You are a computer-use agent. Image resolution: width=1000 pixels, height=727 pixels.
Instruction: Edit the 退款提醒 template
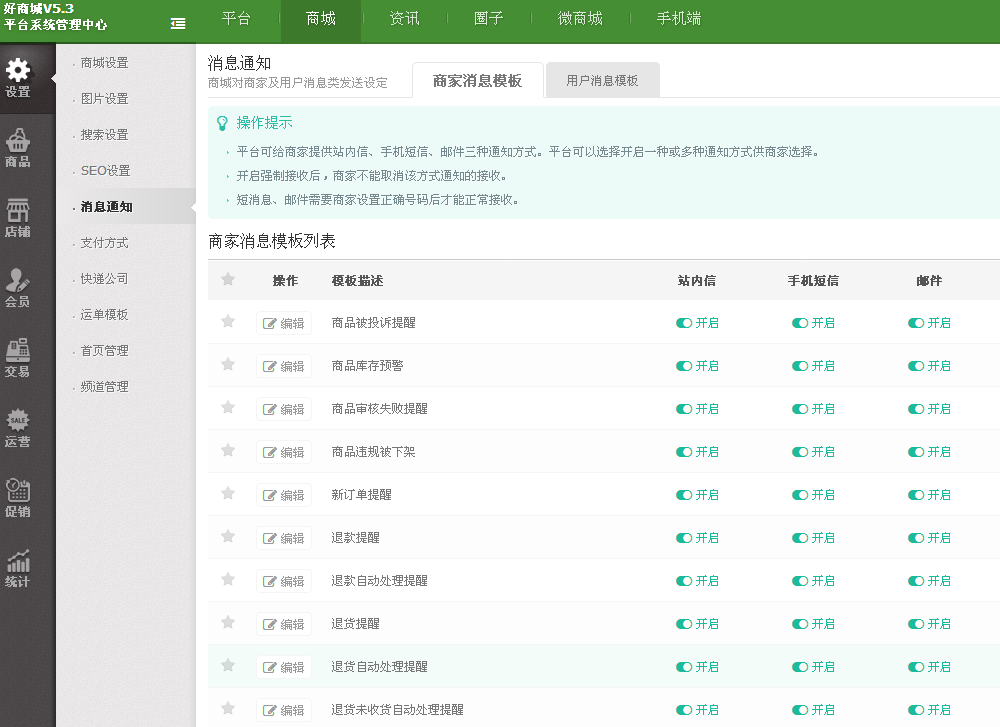click(x=284, y=538)
